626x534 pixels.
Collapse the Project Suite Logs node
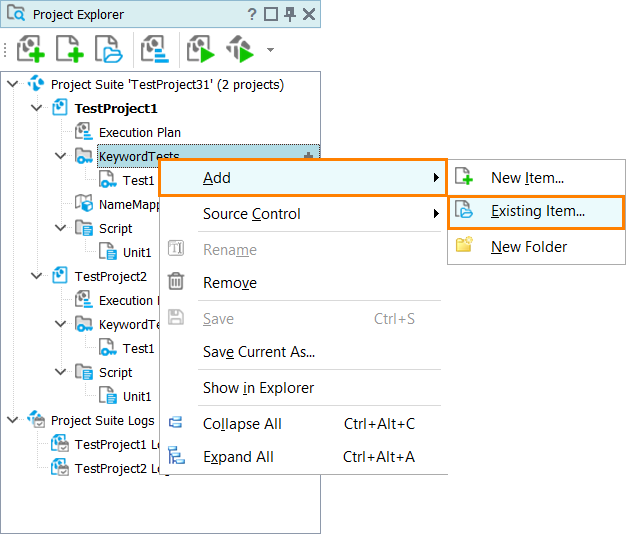click(x=13, y=420)
